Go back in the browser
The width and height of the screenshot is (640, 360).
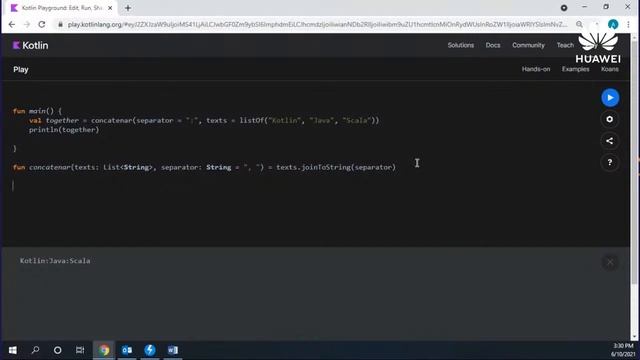[12, 24]
